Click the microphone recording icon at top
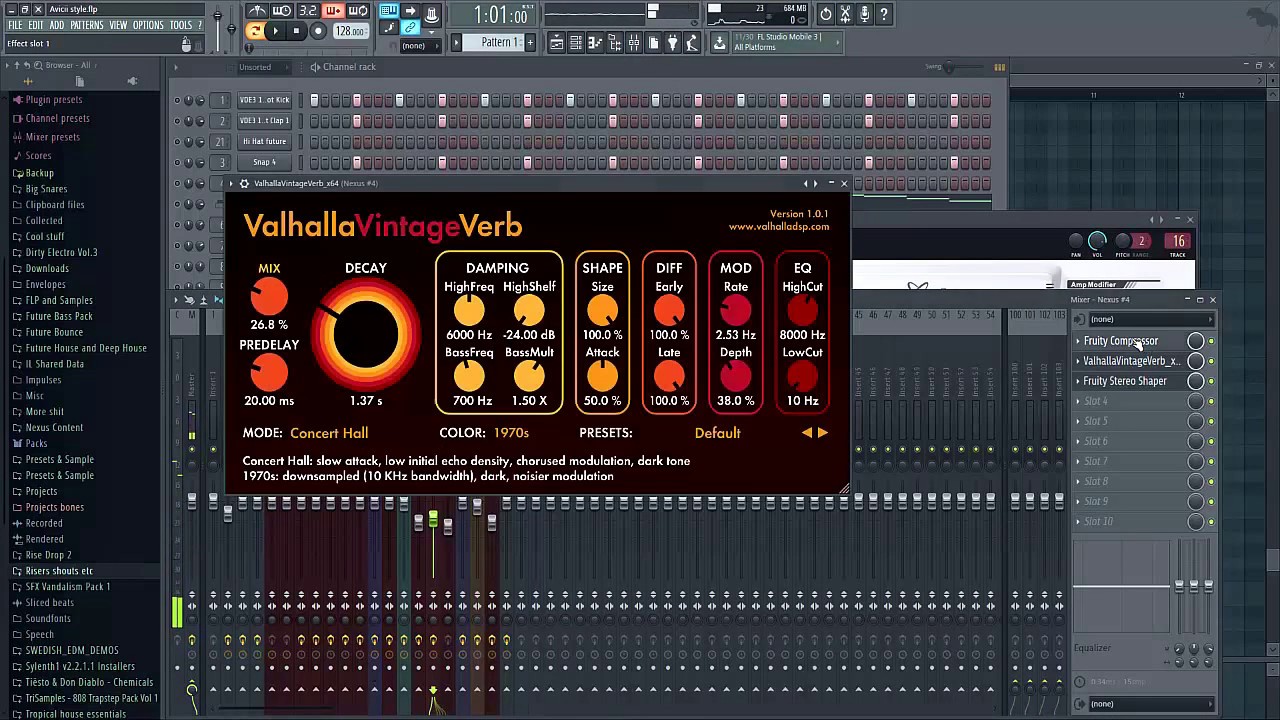Image resolution: width=1280 pixels, height=720 pixels. tap(865, 14)
